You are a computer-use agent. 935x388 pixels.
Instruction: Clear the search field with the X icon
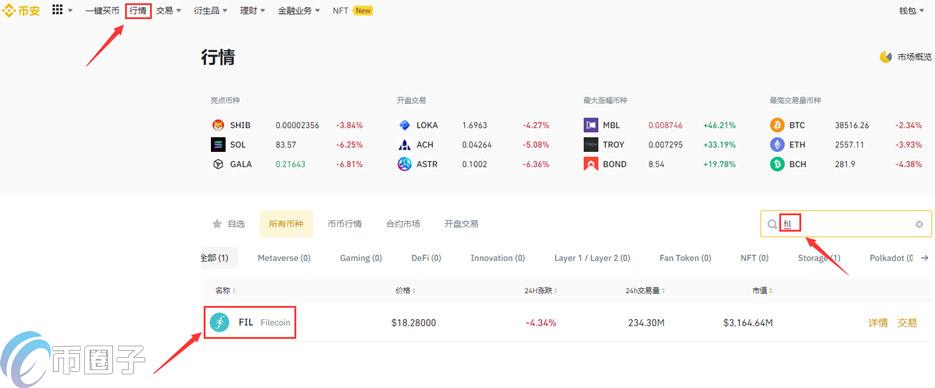tap(919, 224)
